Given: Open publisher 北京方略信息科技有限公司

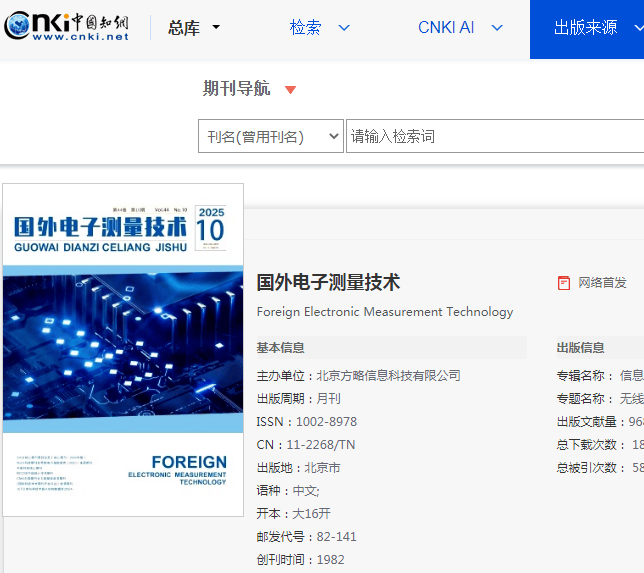Looking at the screenshot, I should click(x=389, y=376).
